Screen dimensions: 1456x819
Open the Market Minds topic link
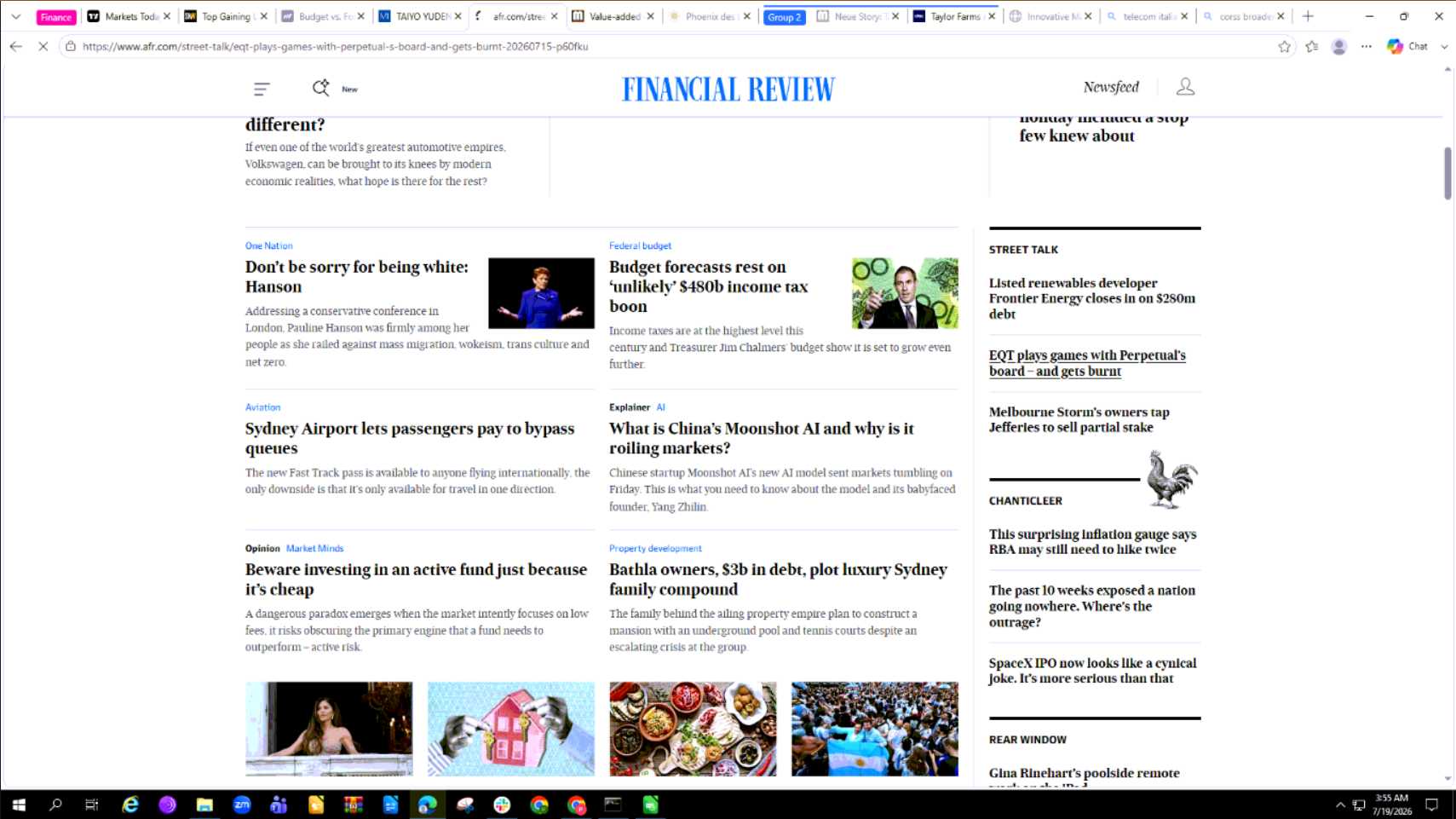click(x=314, y=548)
